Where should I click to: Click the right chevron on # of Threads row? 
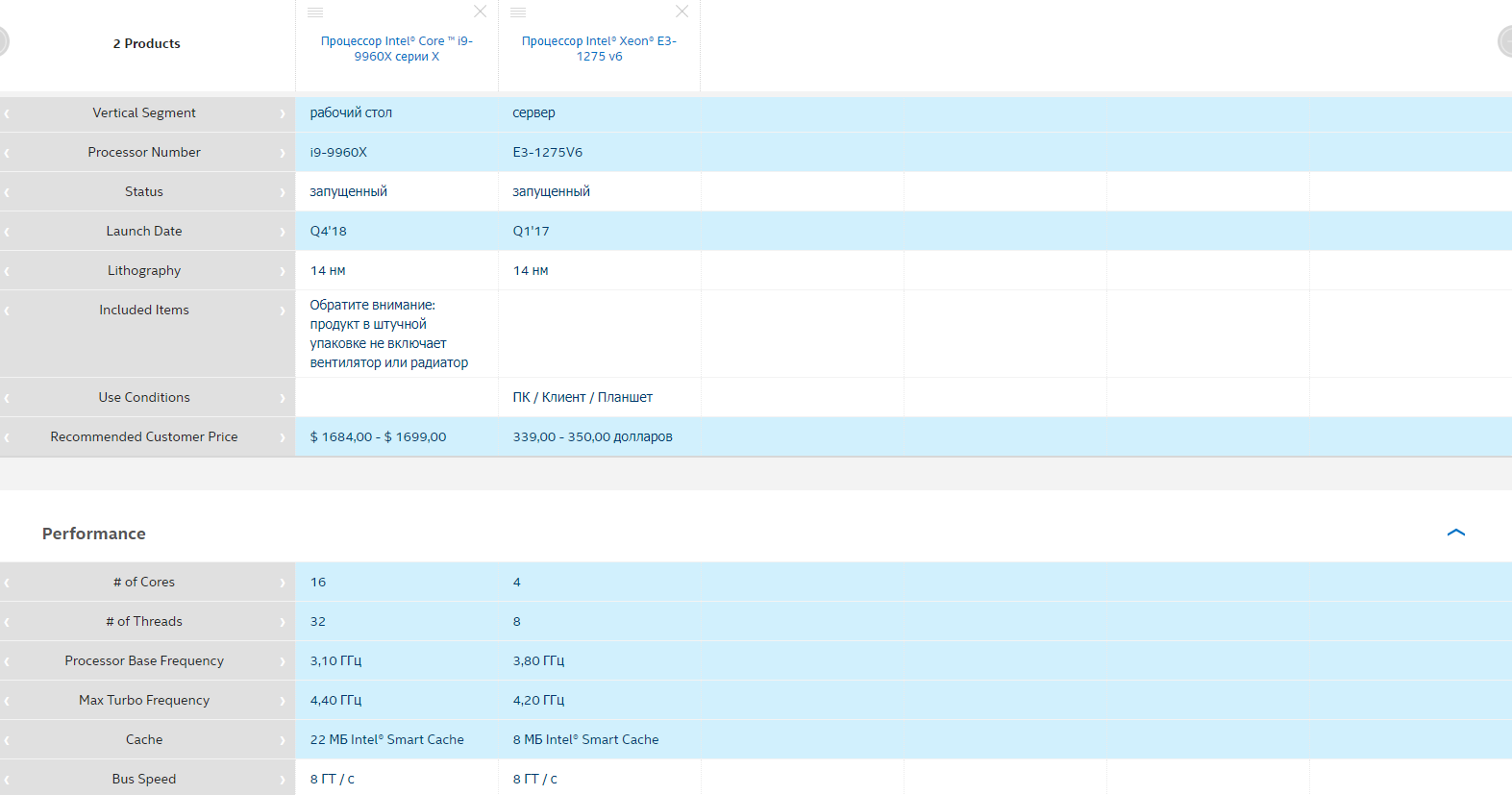[x=283, y=622]
